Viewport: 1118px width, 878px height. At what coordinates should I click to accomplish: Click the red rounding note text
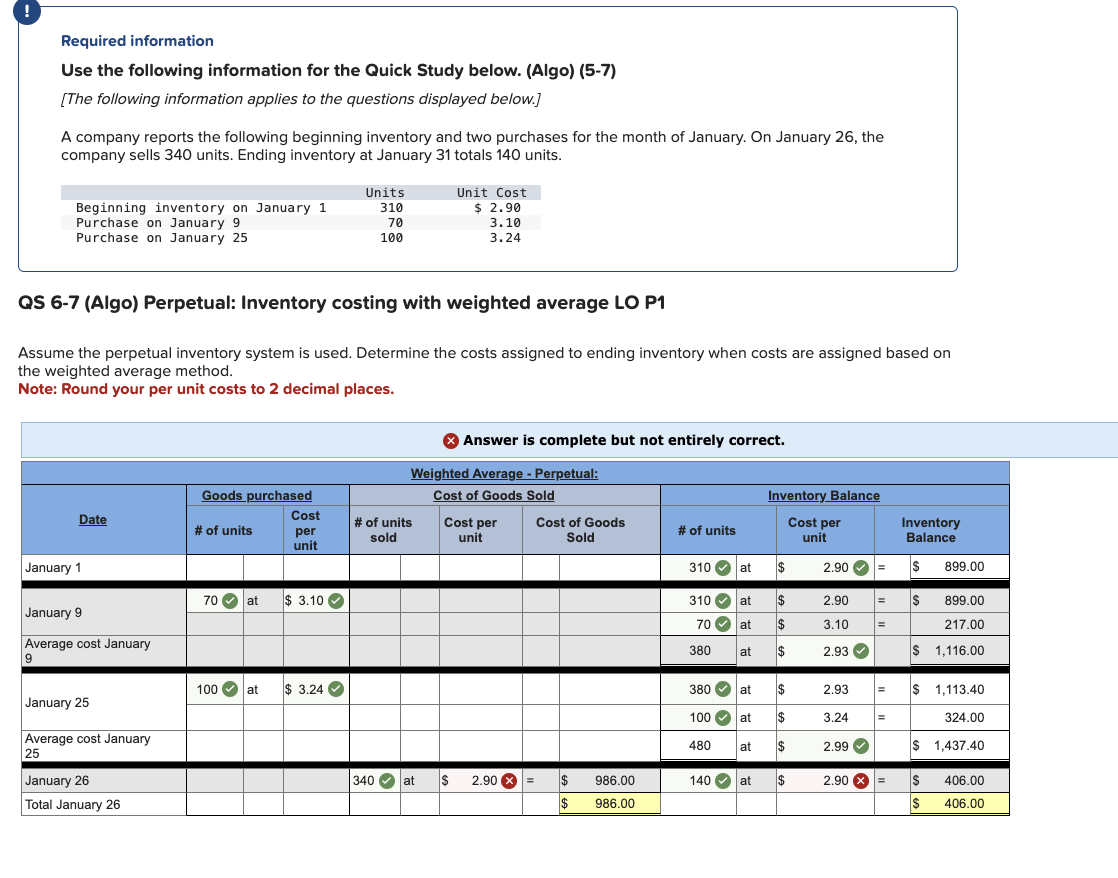(x=206, y=389)
